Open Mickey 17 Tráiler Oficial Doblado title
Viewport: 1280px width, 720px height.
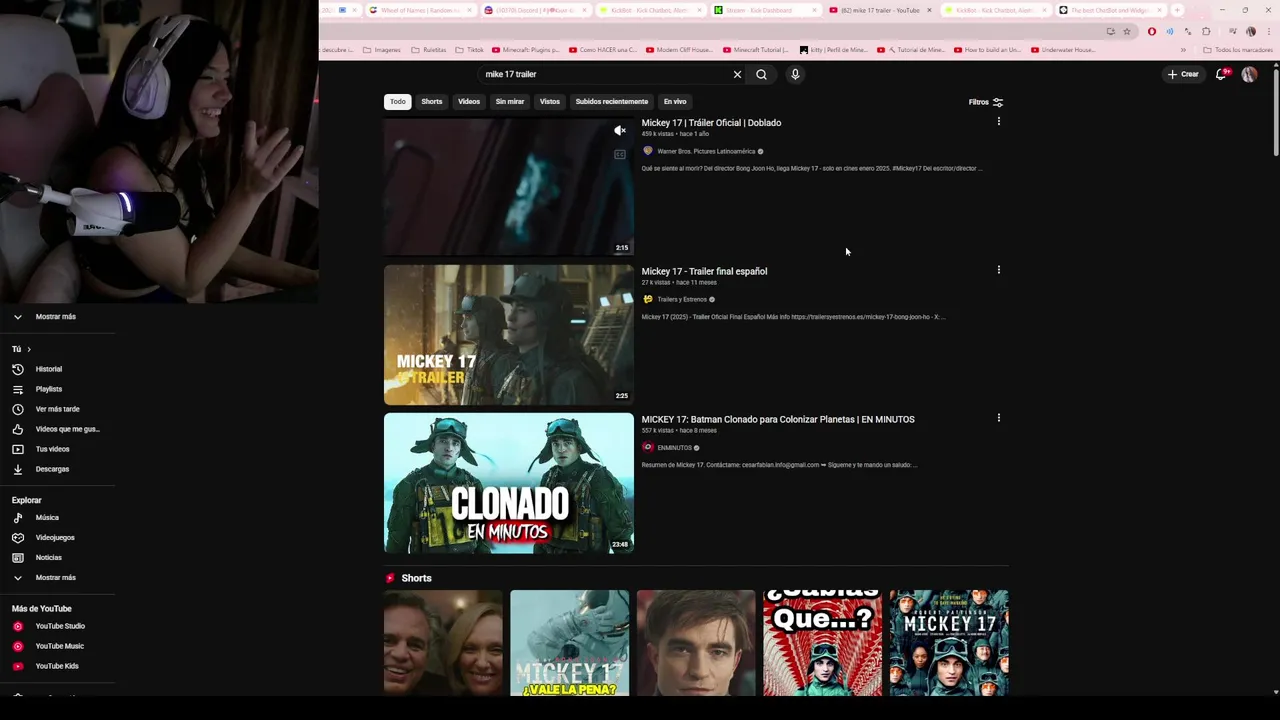(711, 123)
